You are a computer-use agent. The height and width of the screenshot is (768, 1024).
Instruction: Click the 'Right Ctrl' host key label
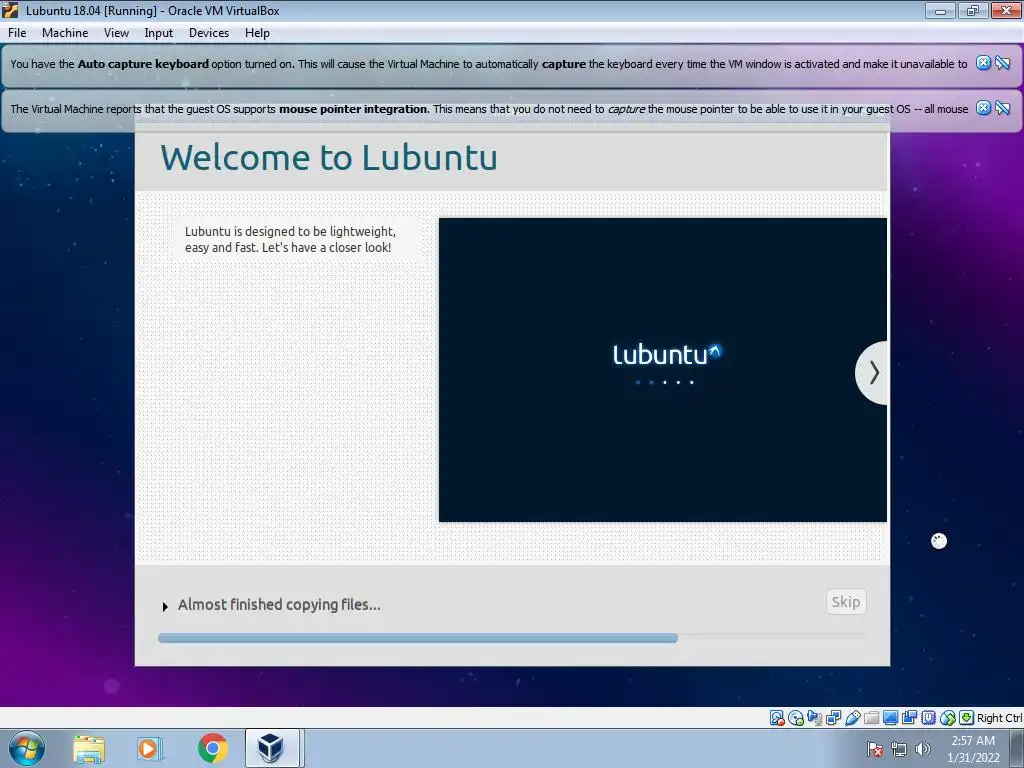[999, 718]
